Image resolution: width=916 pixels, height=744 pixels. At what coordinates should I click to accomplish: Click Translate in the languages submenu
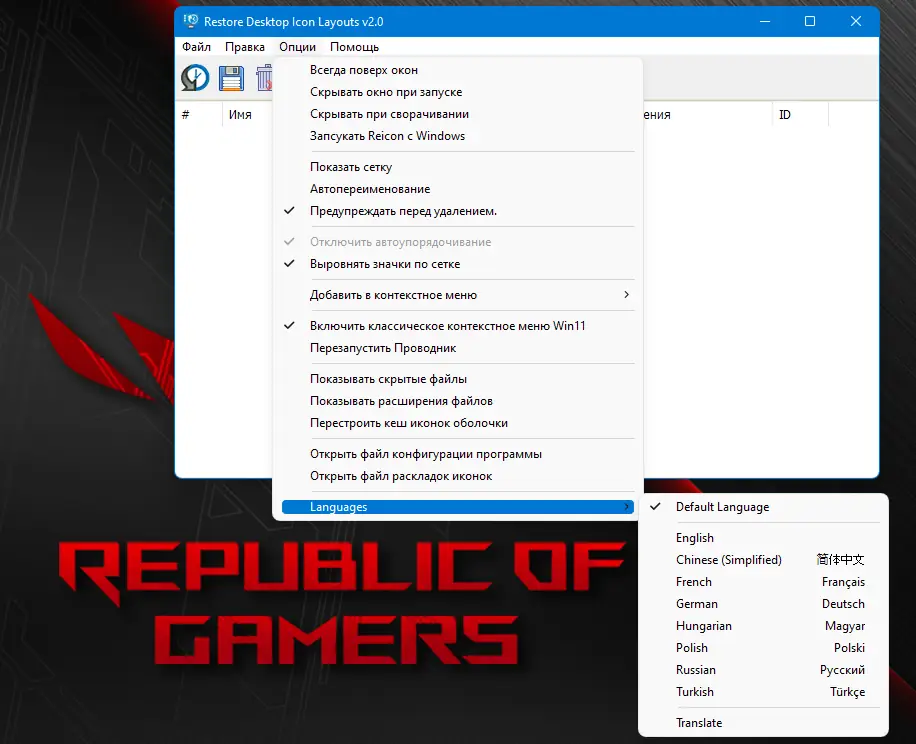click(764, 723)
